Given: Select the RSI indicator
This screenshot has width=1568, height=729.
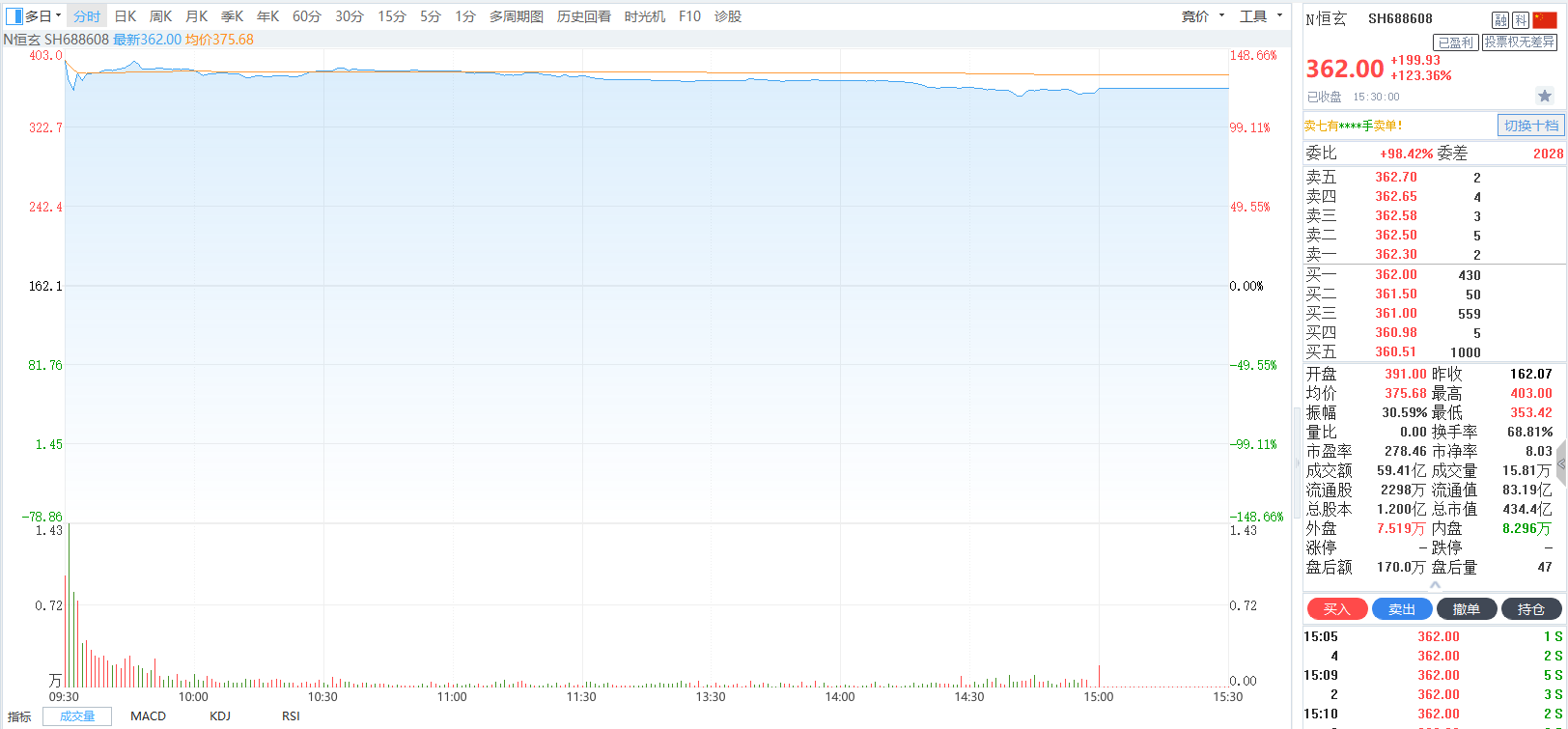Looking at the screenshot, I should click(291, 716).
